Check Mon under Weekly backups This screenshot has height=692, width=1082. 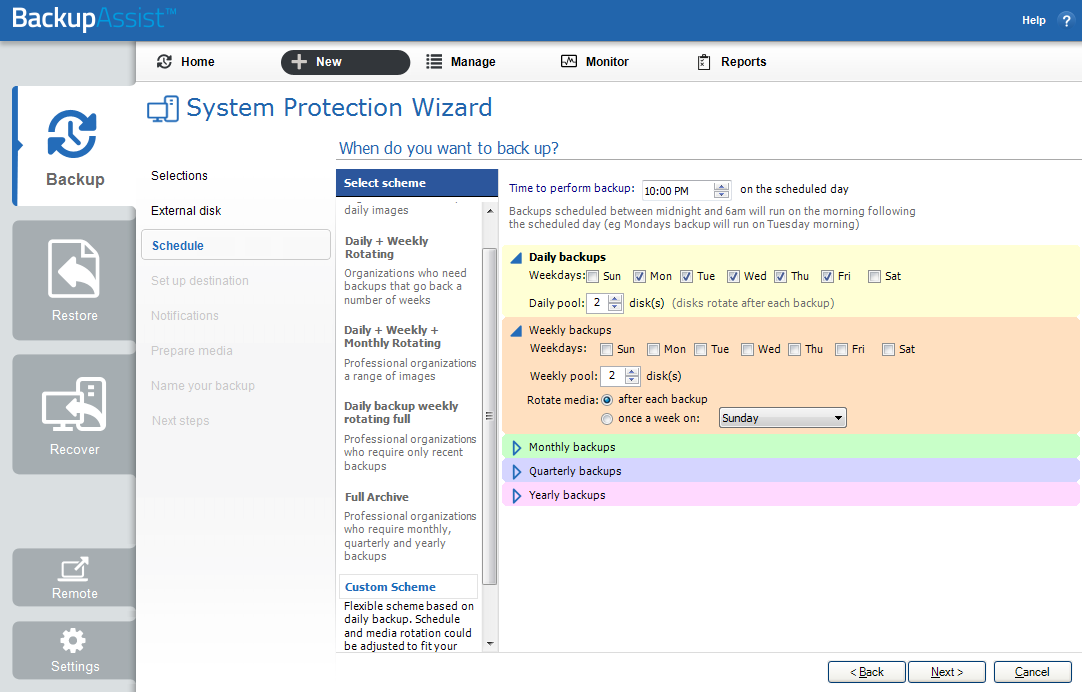pos(653,350)
